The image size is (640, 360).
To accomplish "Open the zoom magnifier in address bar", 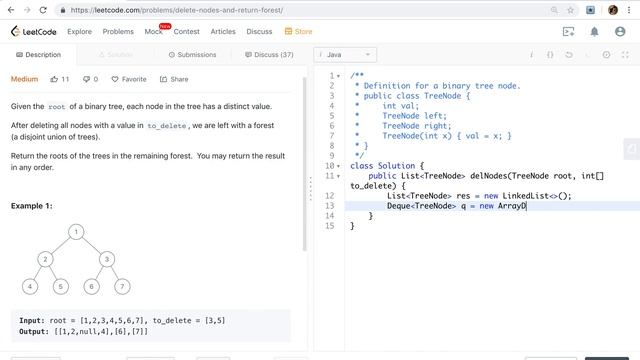I will [x=554, y=10].
